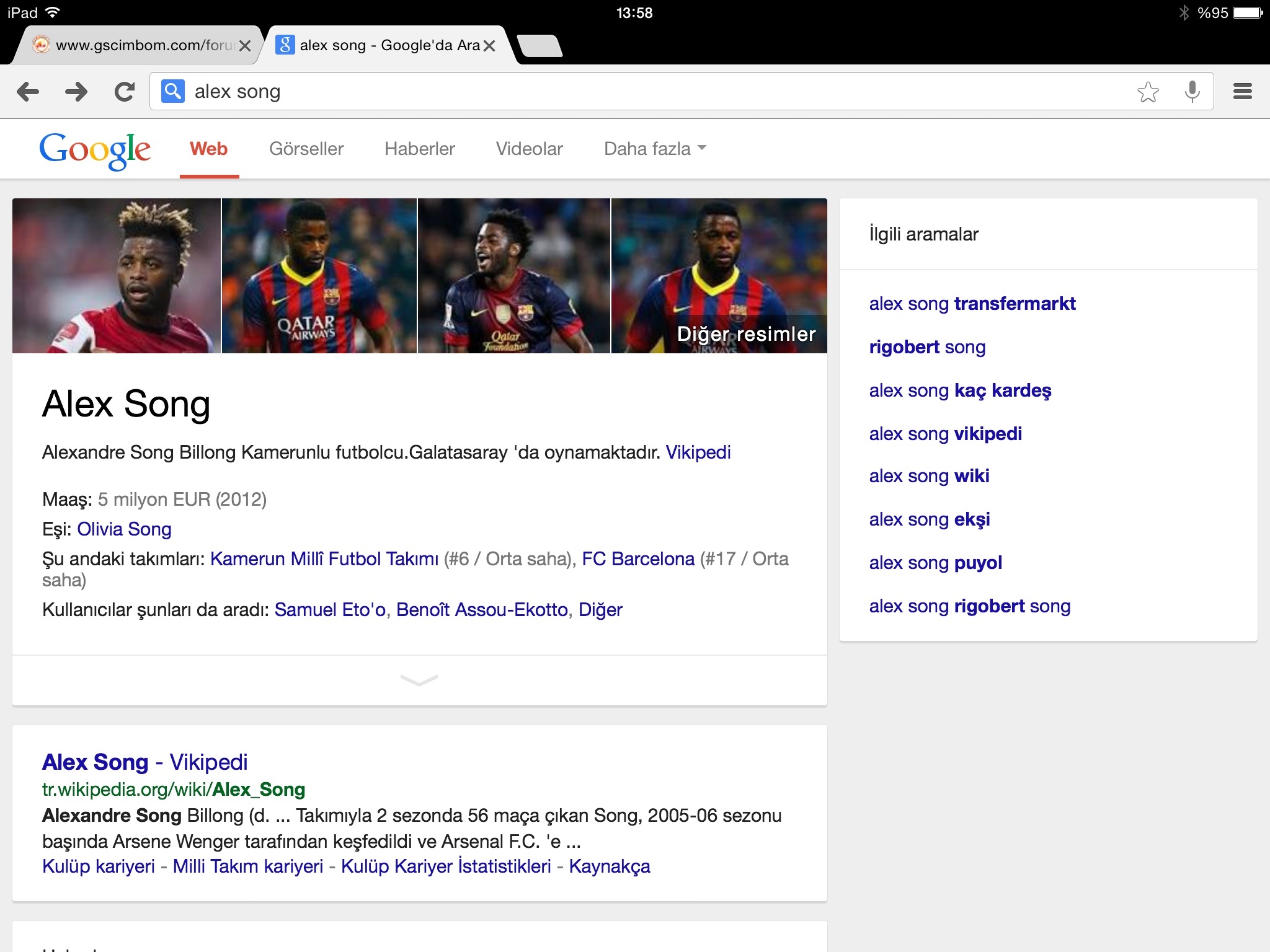Select the Web search tab
Viewport: 1270px width, 952px height.
coord(209,149)
